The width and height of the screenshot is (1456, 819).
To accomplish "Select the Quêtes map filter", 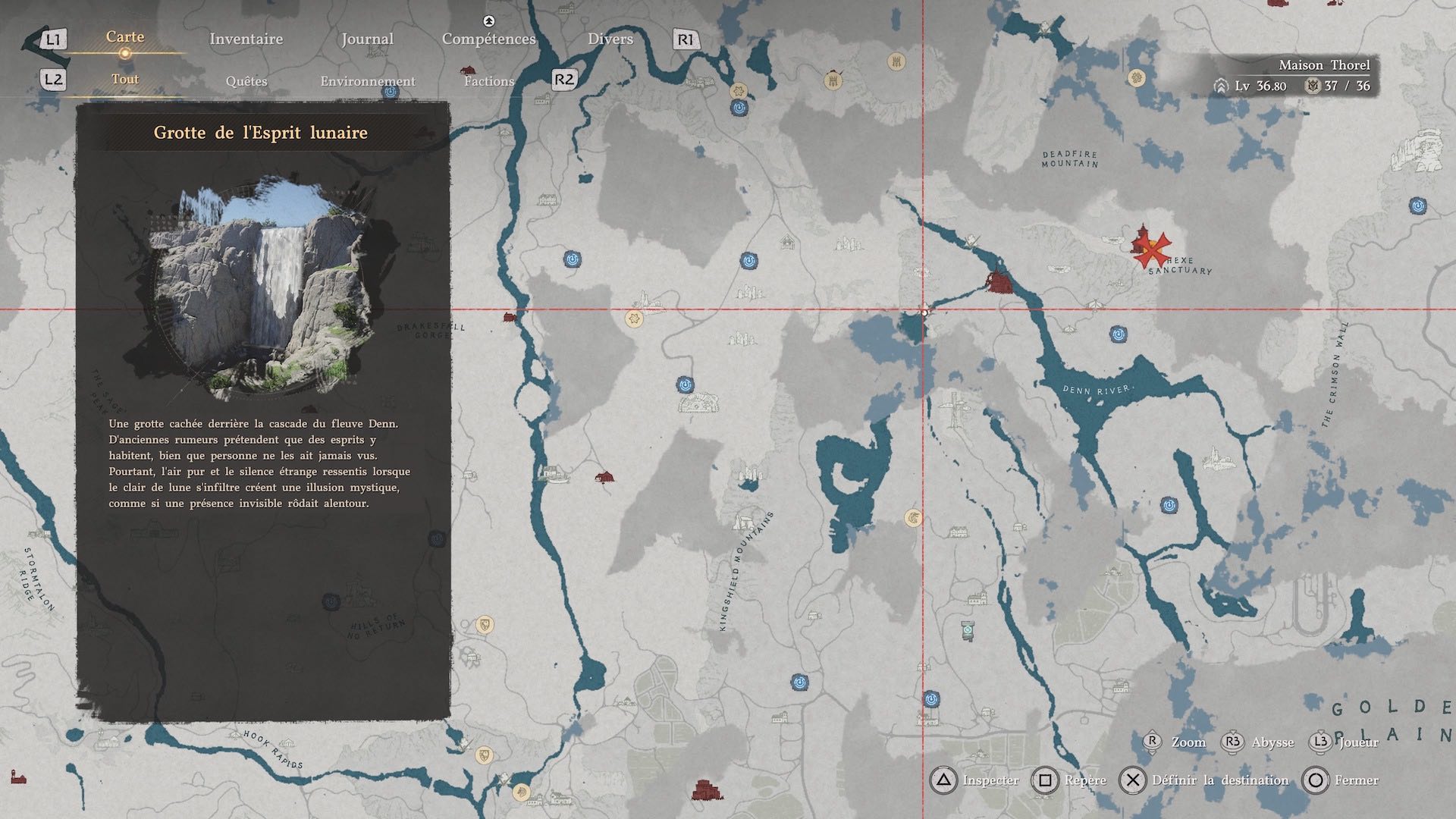I will click(x=246, y=80).
